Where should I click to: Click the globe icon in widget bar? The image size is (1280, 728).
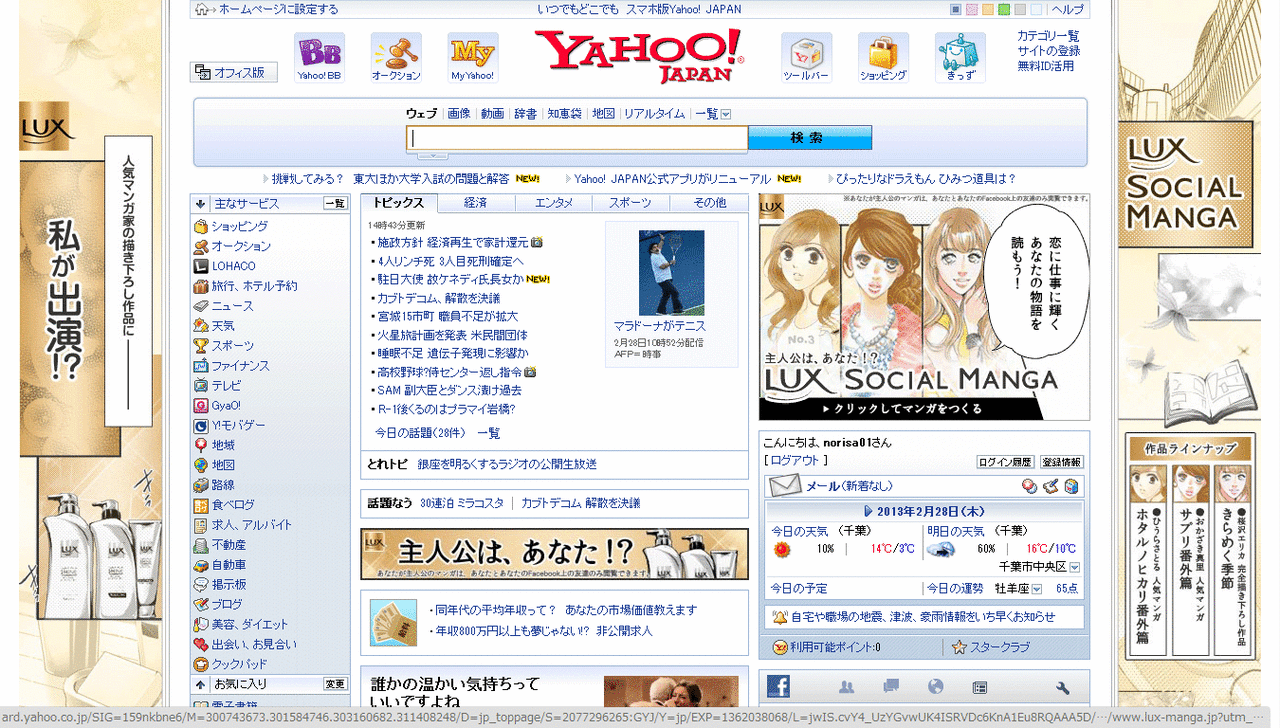[x=936, y=687]
